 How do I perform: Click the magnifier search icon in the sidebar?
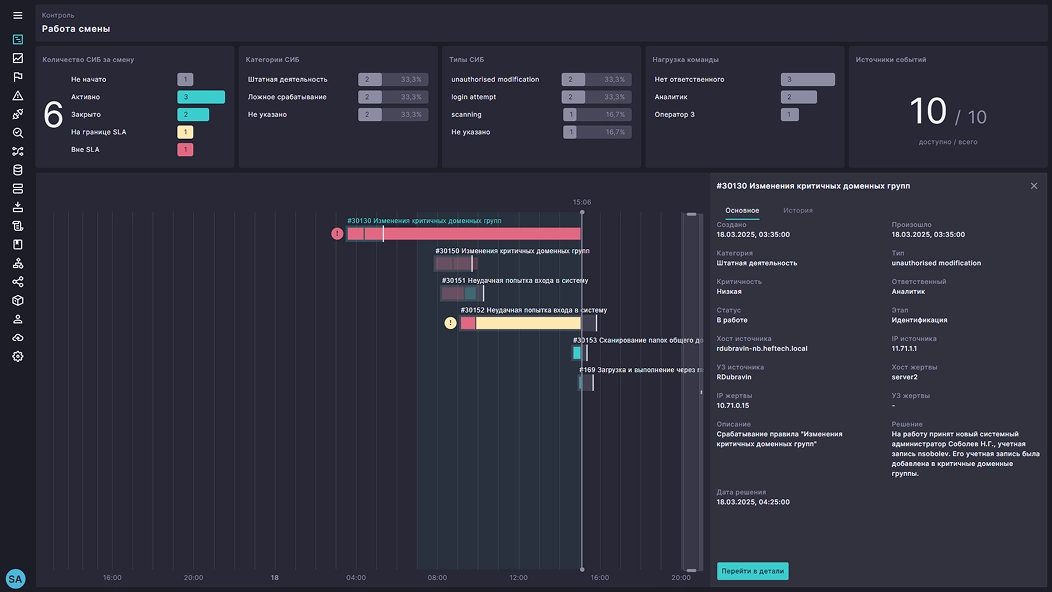pos(17,133)
